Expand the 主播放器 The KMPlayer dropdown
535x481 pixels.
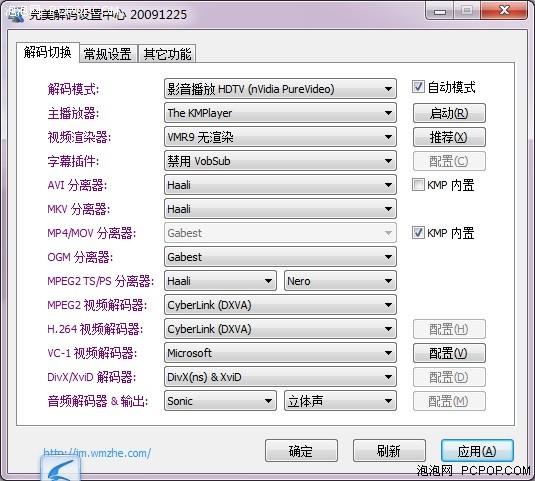coord(280,113)
